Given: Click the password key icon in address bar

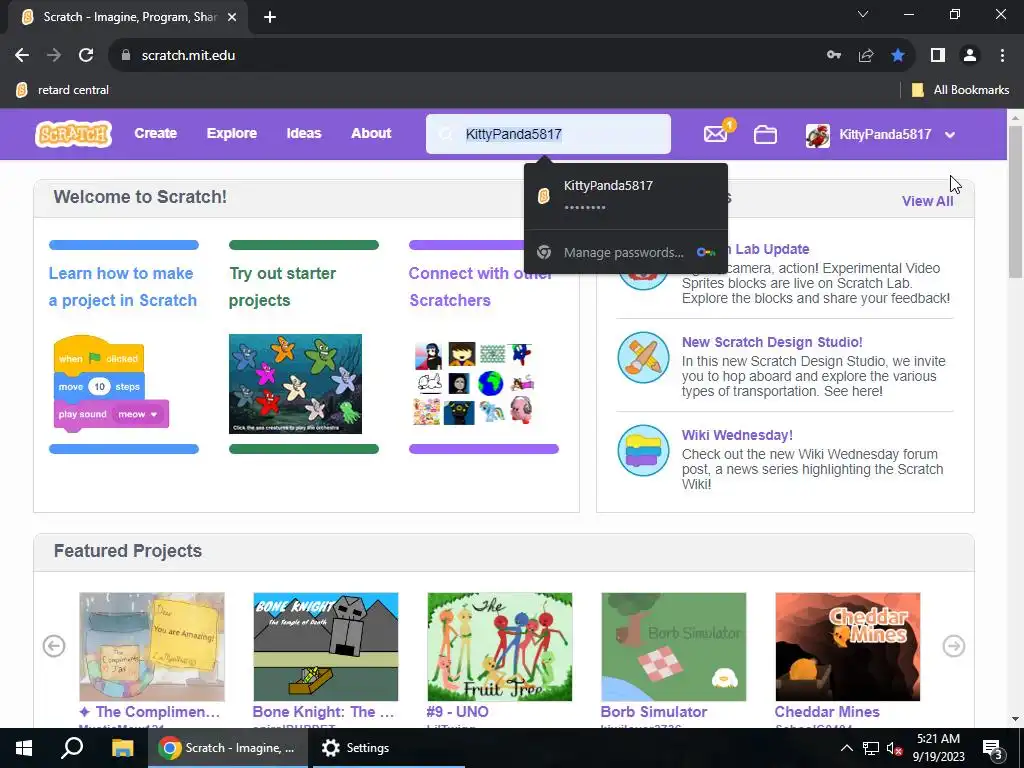Looking at the screenshot, I should point(834,56).
